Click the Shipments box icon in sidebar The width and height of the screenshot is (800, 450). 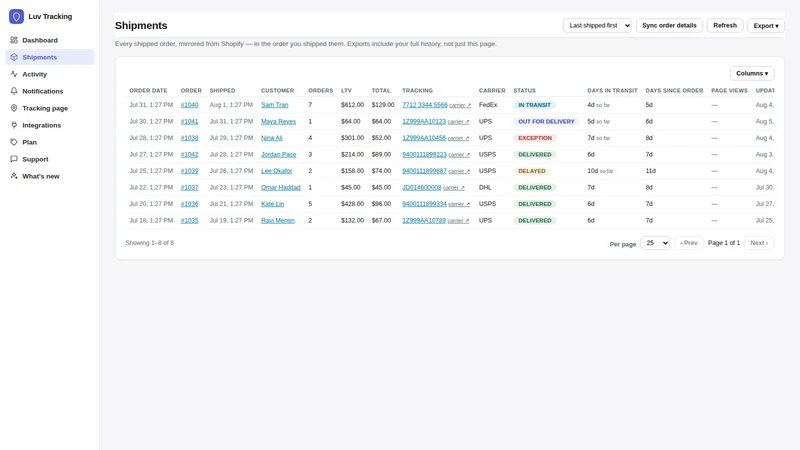click(x=14, y=57)
